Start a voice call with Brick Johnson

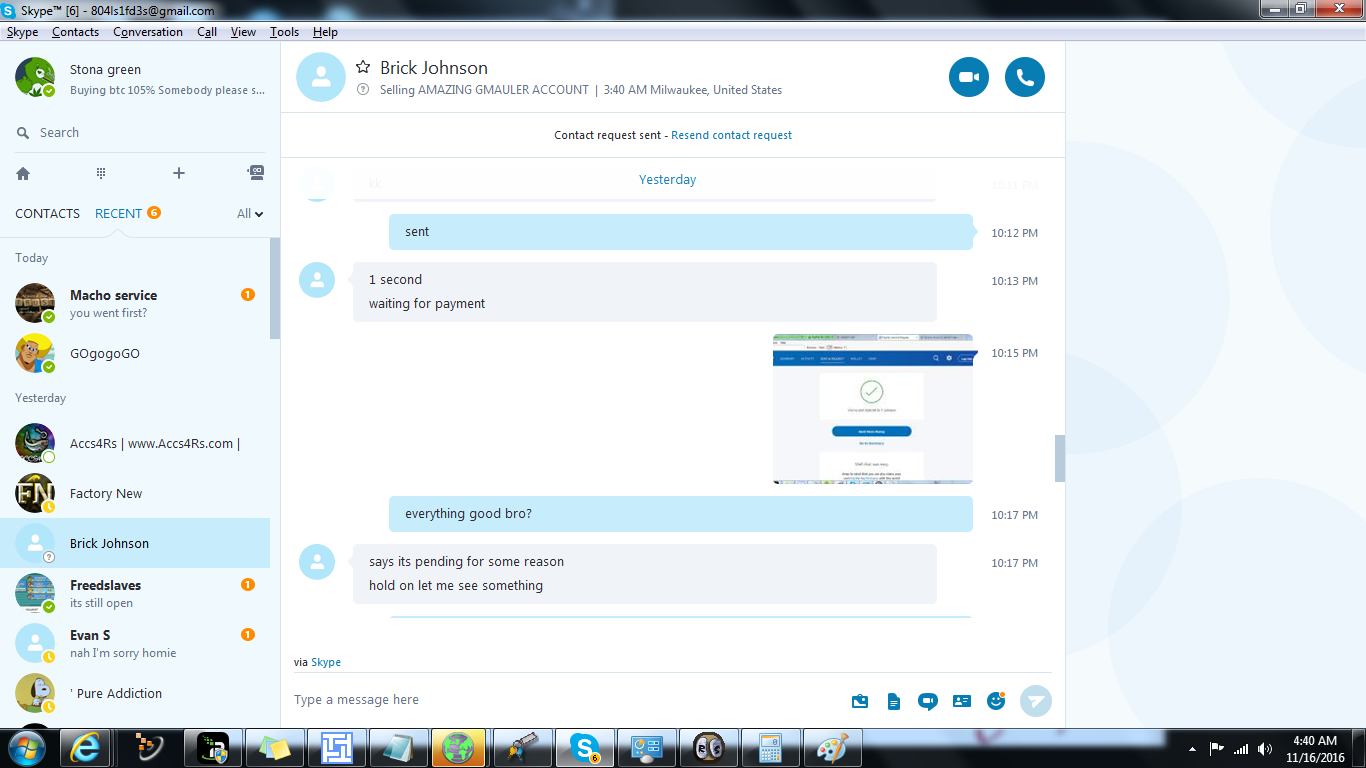tap(1025, 77)
